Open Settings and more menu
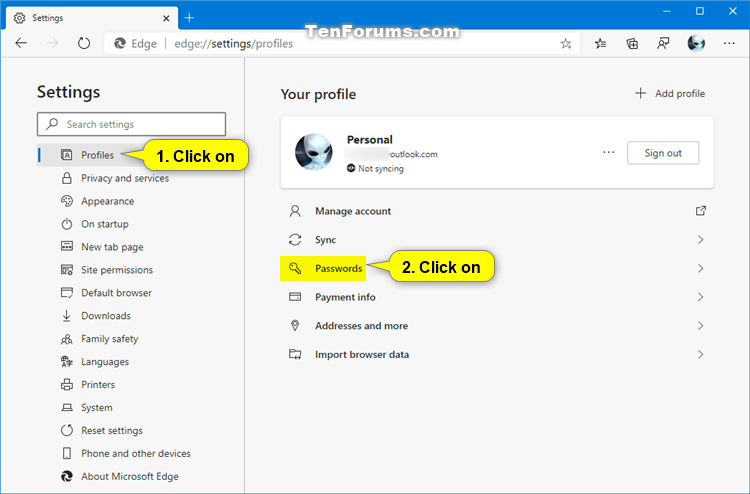Image resolution: width=750 pixels, height=494 pixels. 729,44
